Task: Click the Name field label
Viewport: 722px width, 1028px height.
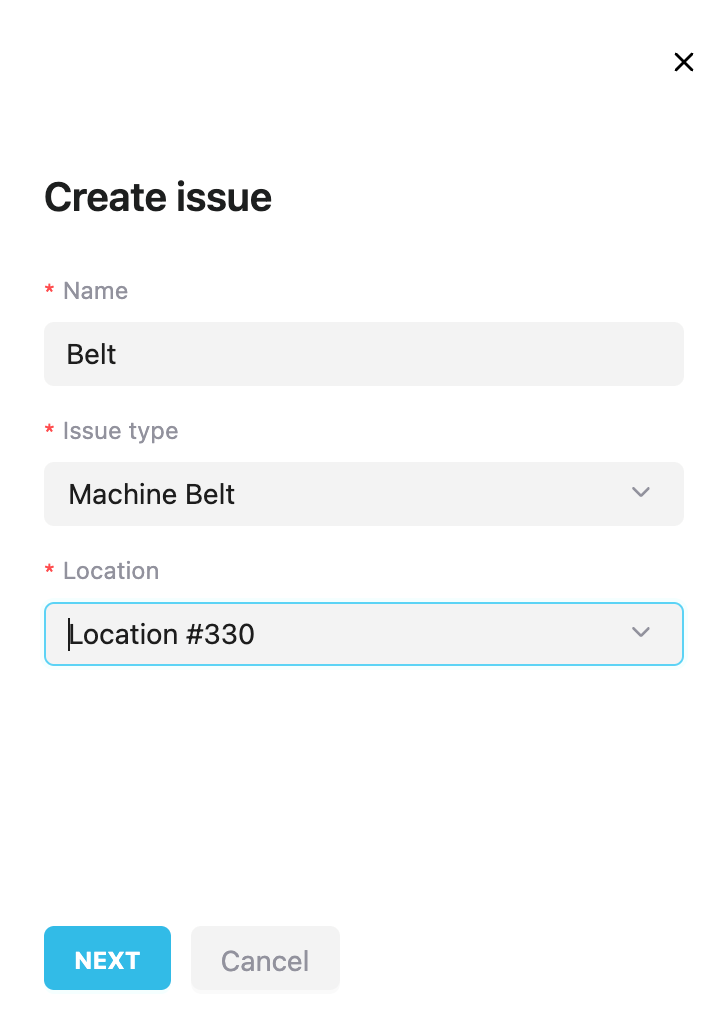Action: [95, 290]
